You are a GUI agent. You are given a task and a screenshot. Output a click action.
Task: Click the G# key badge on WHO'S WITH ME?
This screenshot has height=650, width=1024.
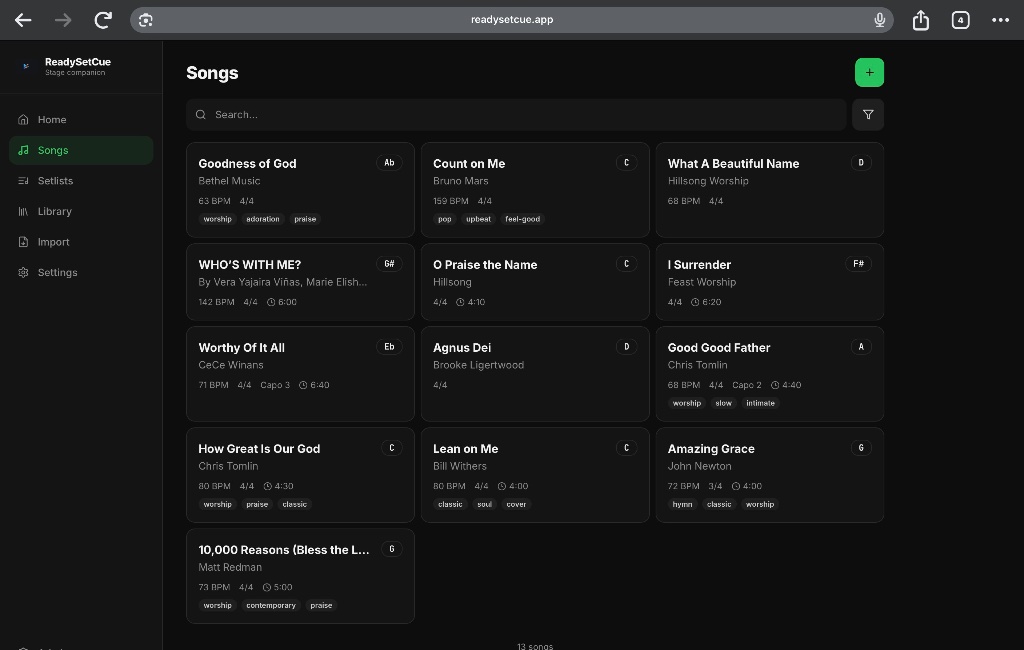[x=389, y=264]
